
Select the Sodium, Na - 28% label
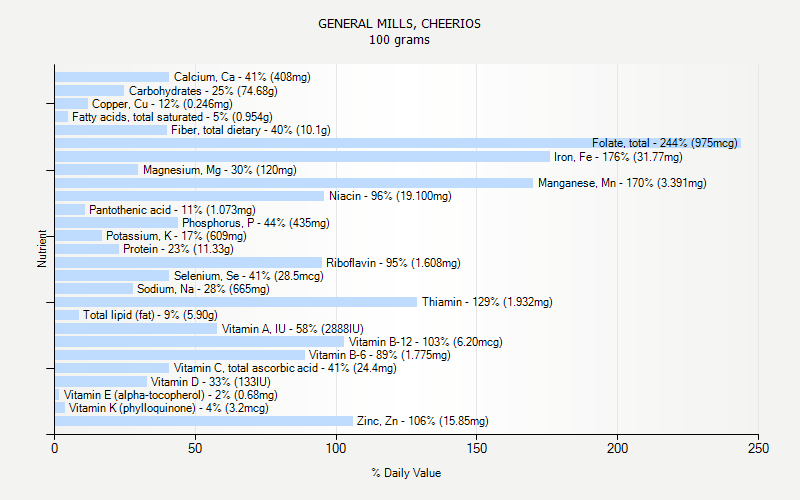click(203, 289)
